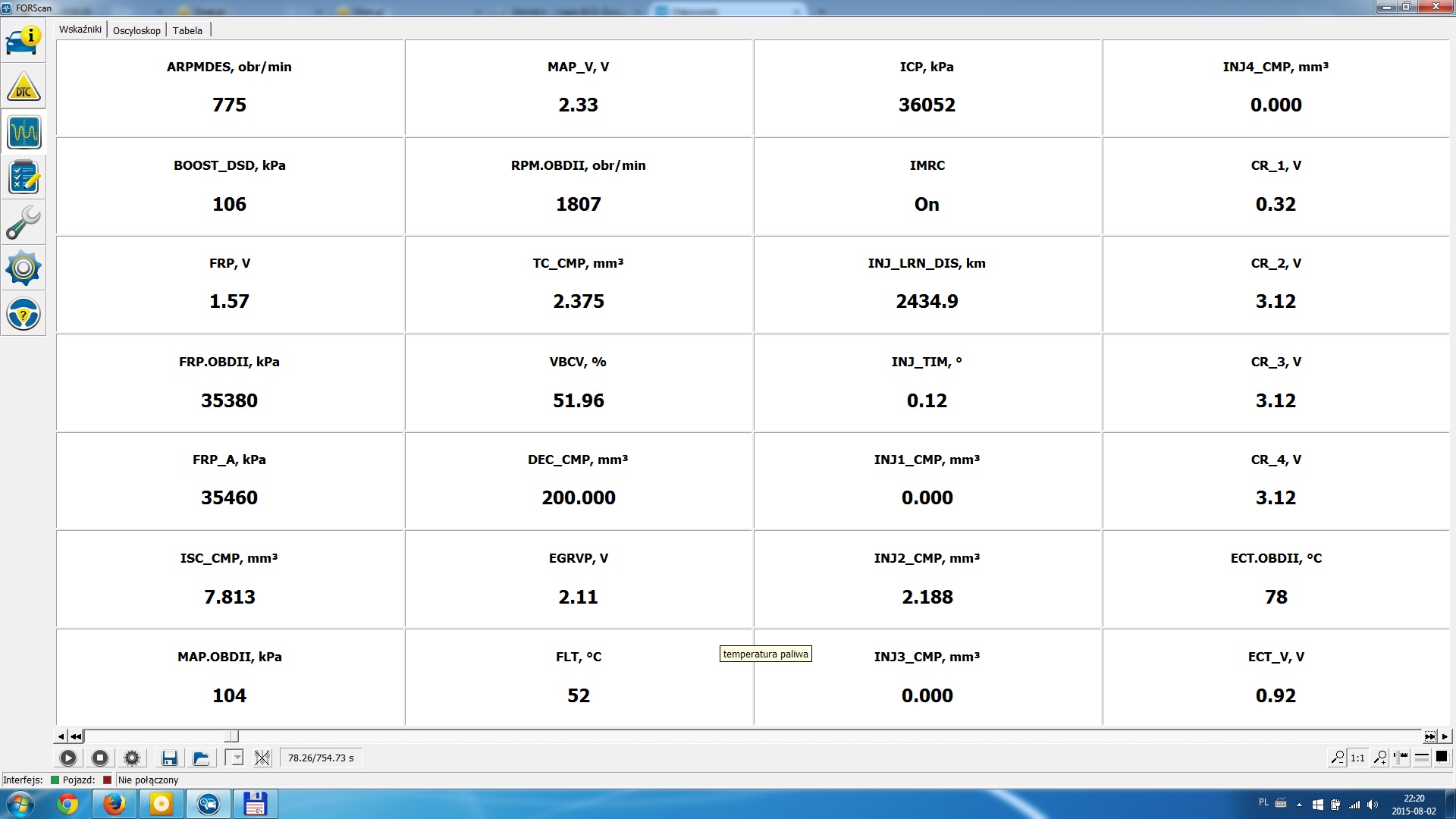Screen dimensions: 1456x819
Task: Open the steering wheel help section
Action: (x=24, y=314)
